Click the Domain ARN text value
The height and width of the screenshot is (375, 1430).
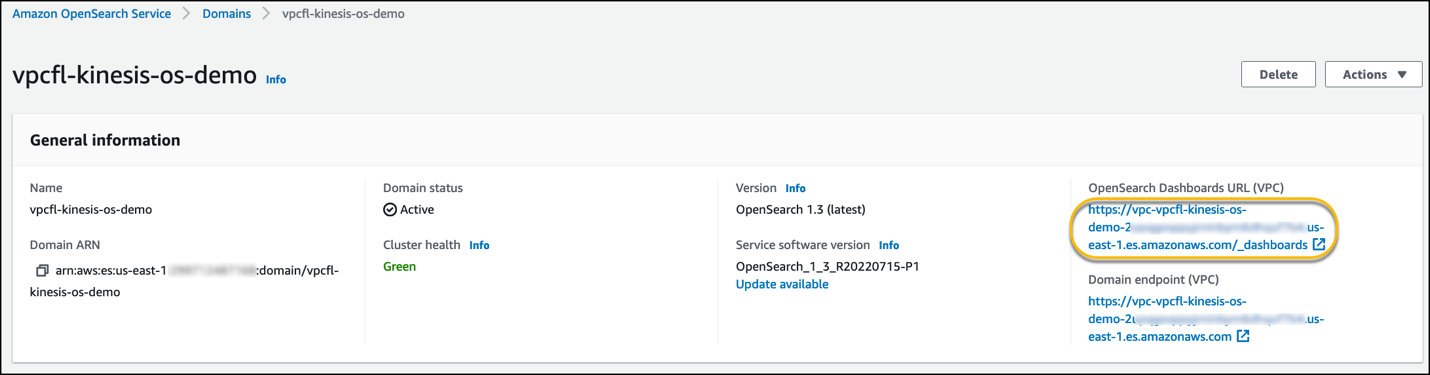click(x=198, y=281)
